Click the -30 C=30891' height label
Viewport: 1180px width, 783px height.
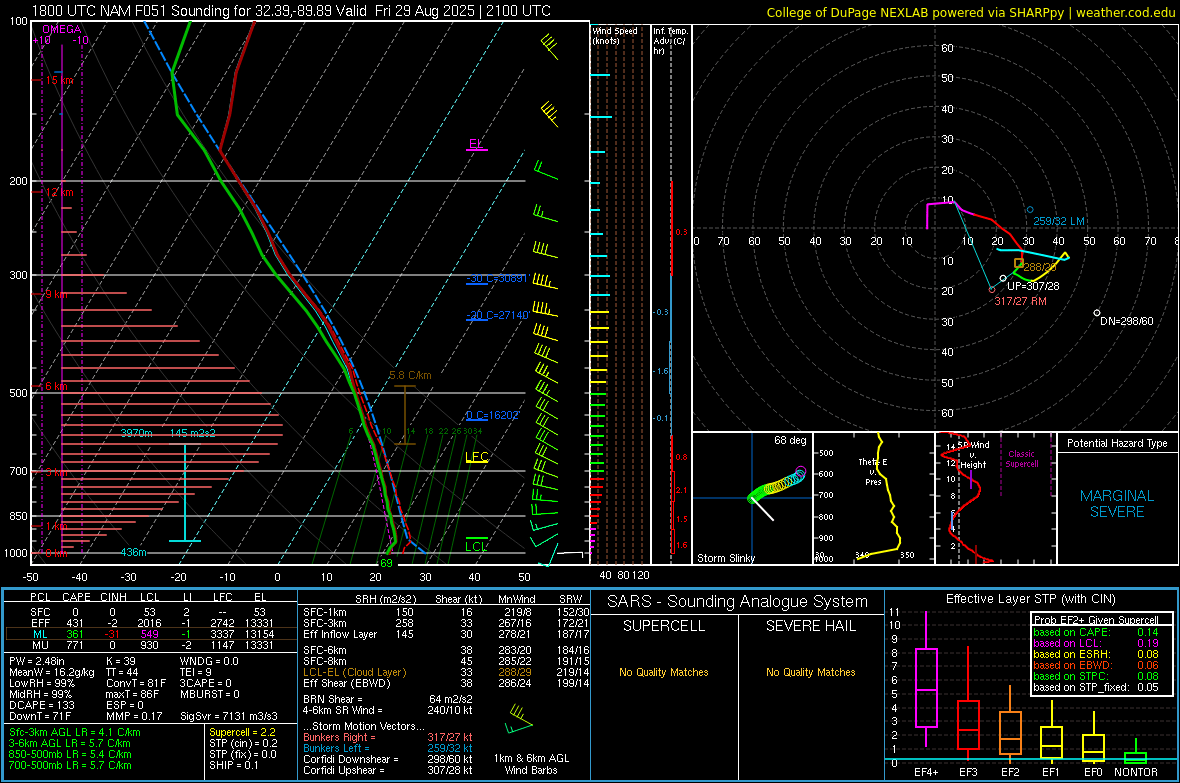click(497, 278)
